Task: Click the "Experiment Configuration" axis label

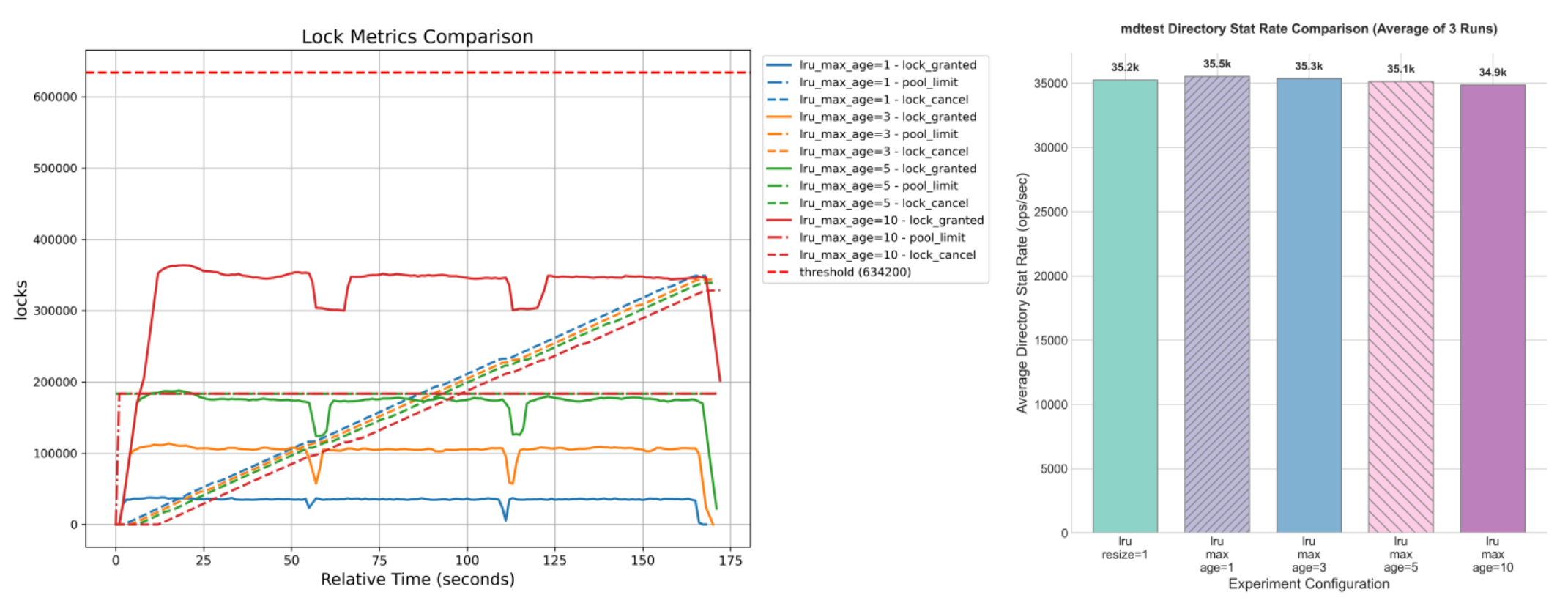Action: (x=1309, y=584)
